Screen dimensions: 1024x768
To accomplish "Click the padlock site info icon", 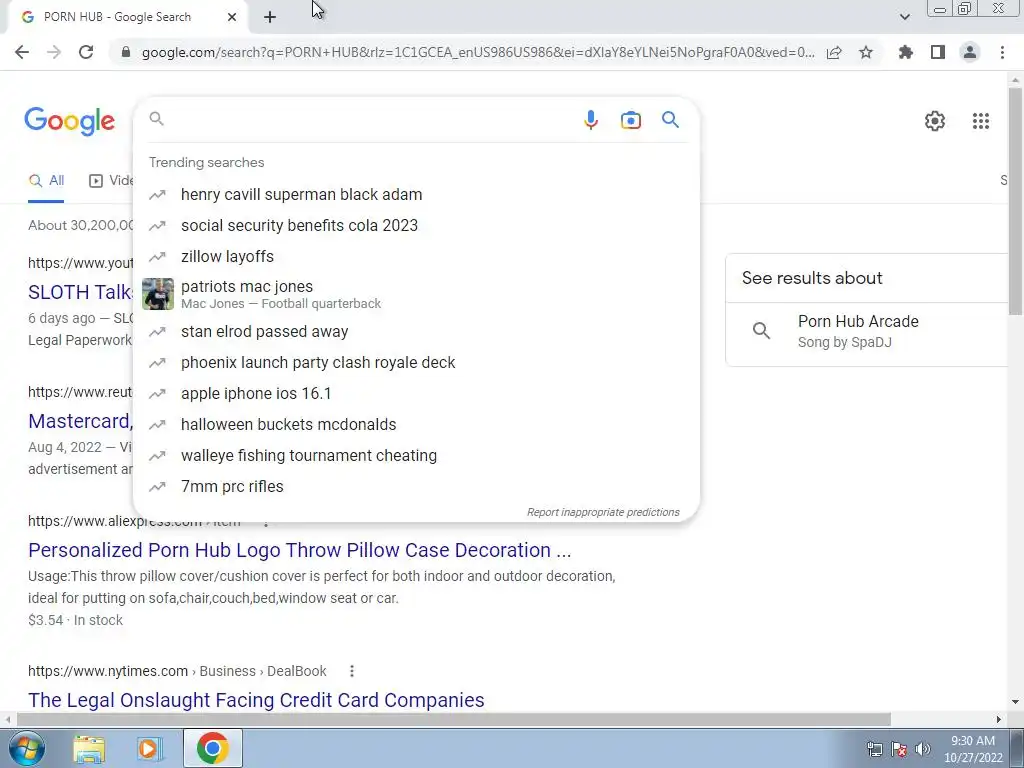I will pos(126,52).
